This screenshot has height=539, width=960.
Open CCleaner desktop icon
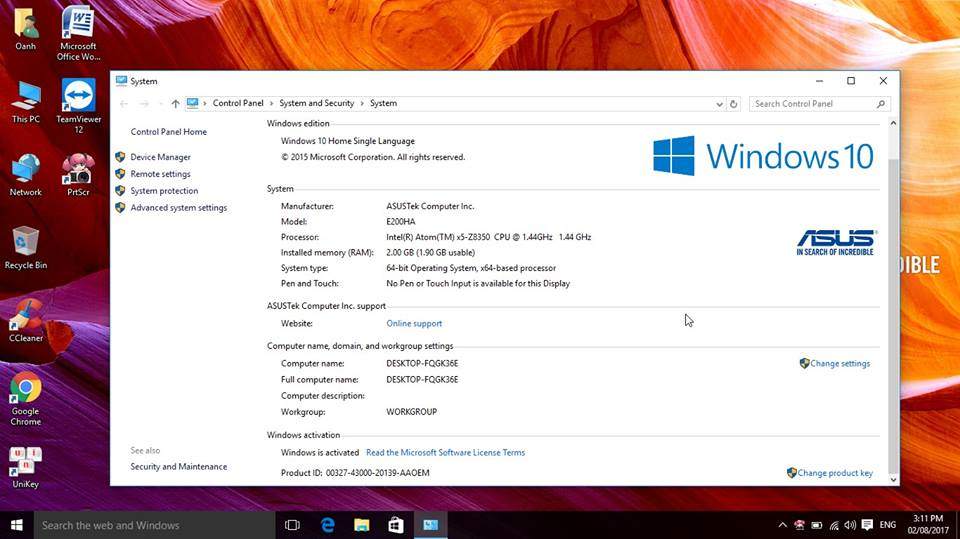point(25,320)
